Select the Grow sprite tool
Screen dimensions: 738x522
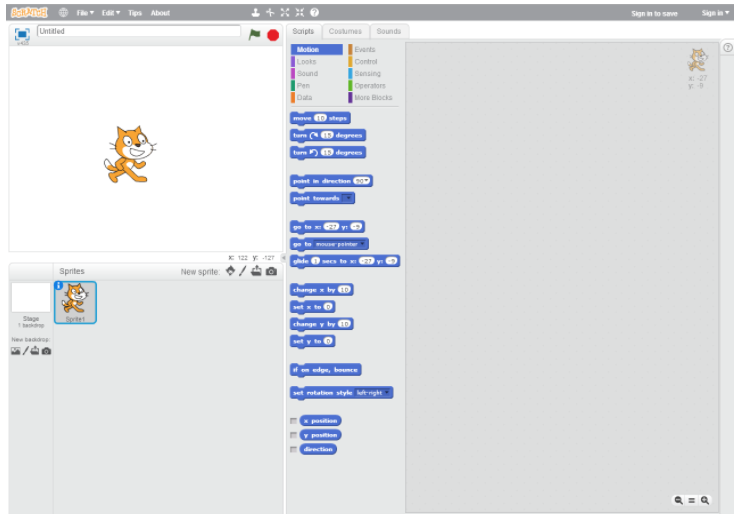tap(285, 13)
